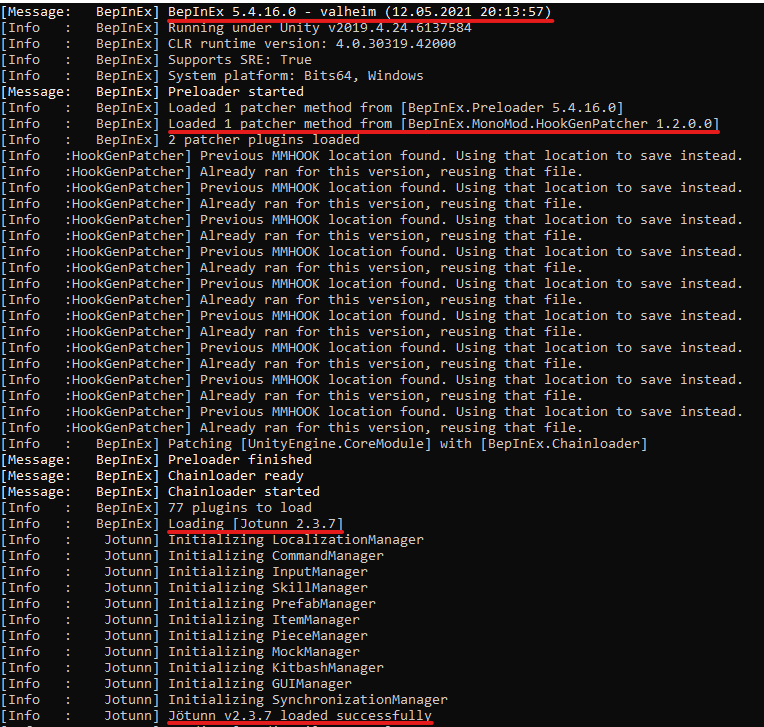The image size is (764, 727).
Task: Click the 'Loading [Jotunn 2.3.7]' line
Action: (x=256, y=524)
